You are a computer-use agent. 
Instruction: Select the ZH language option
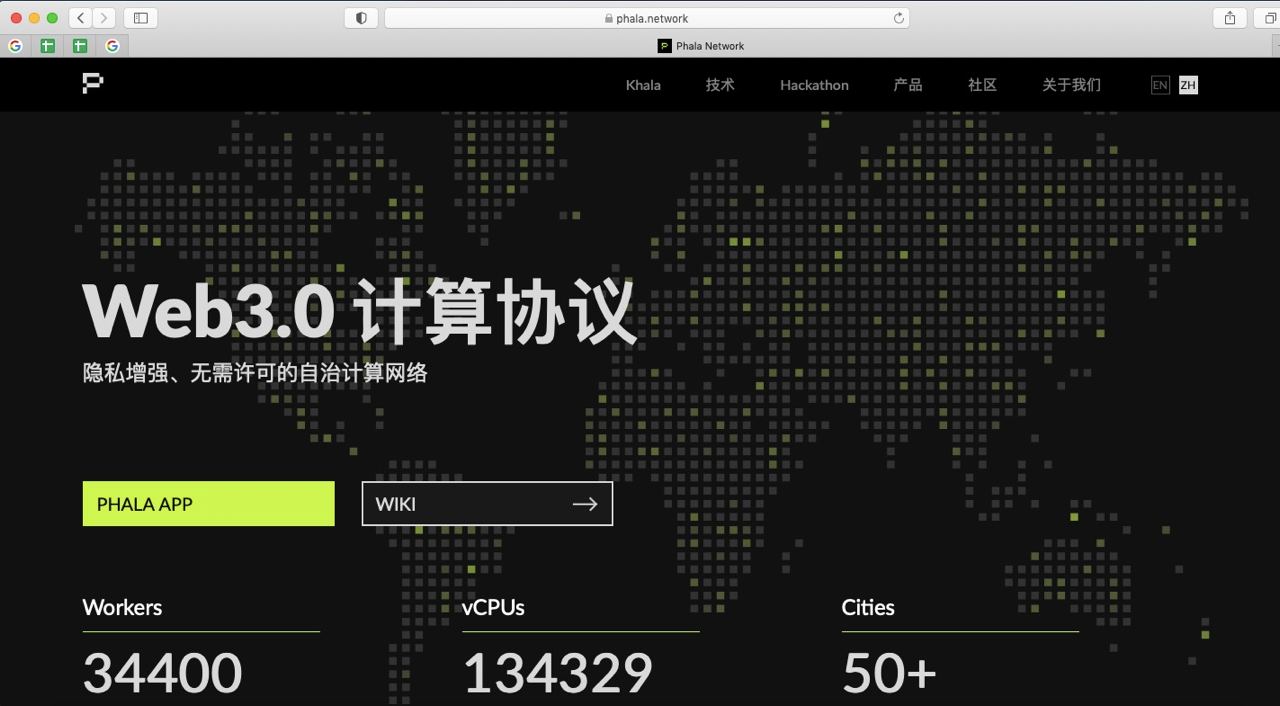point(1188,85)
